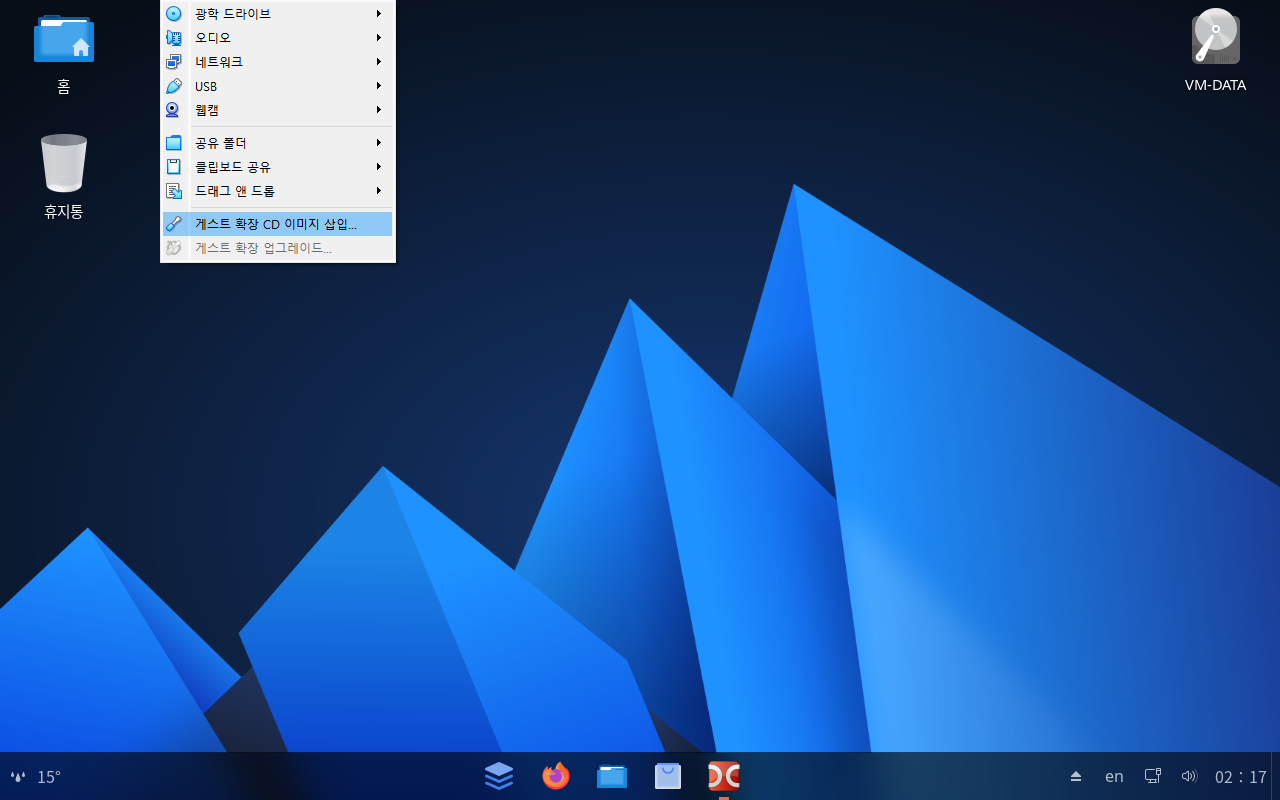Screen dimensions: 1280x800
Task: Choose 게스트 확장 CD 이미지 삽입
Action: coord(277,224)
